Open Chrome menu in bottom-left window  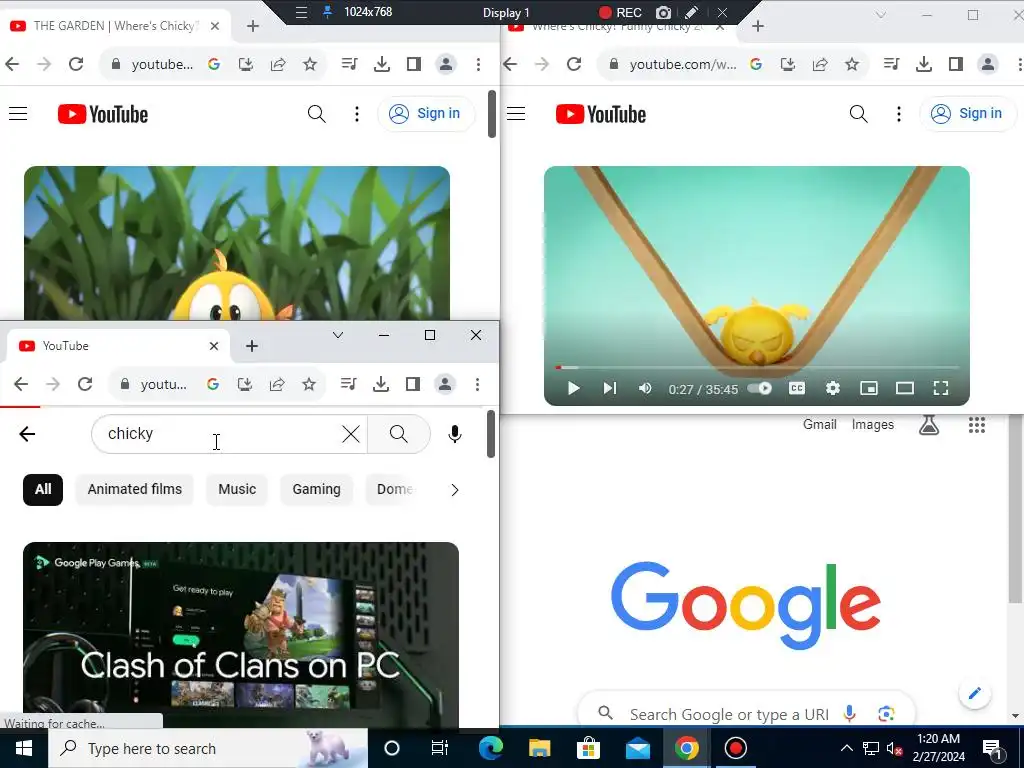(477, 384)
